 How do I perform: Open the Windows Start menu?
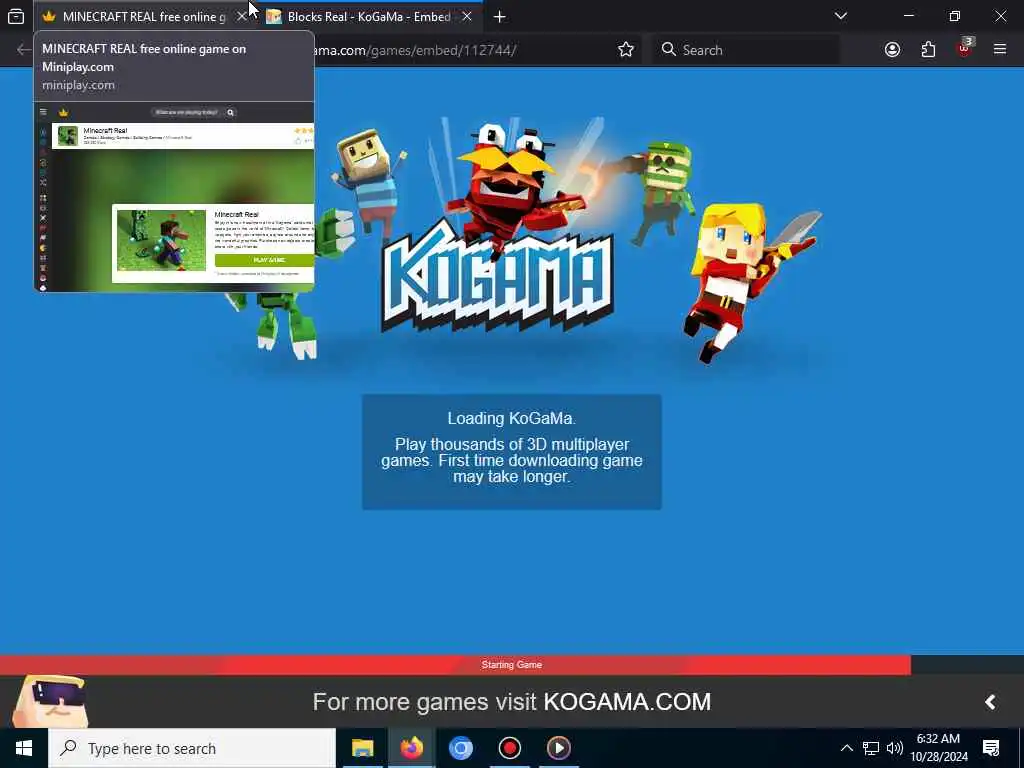click(x=24, y=748)
